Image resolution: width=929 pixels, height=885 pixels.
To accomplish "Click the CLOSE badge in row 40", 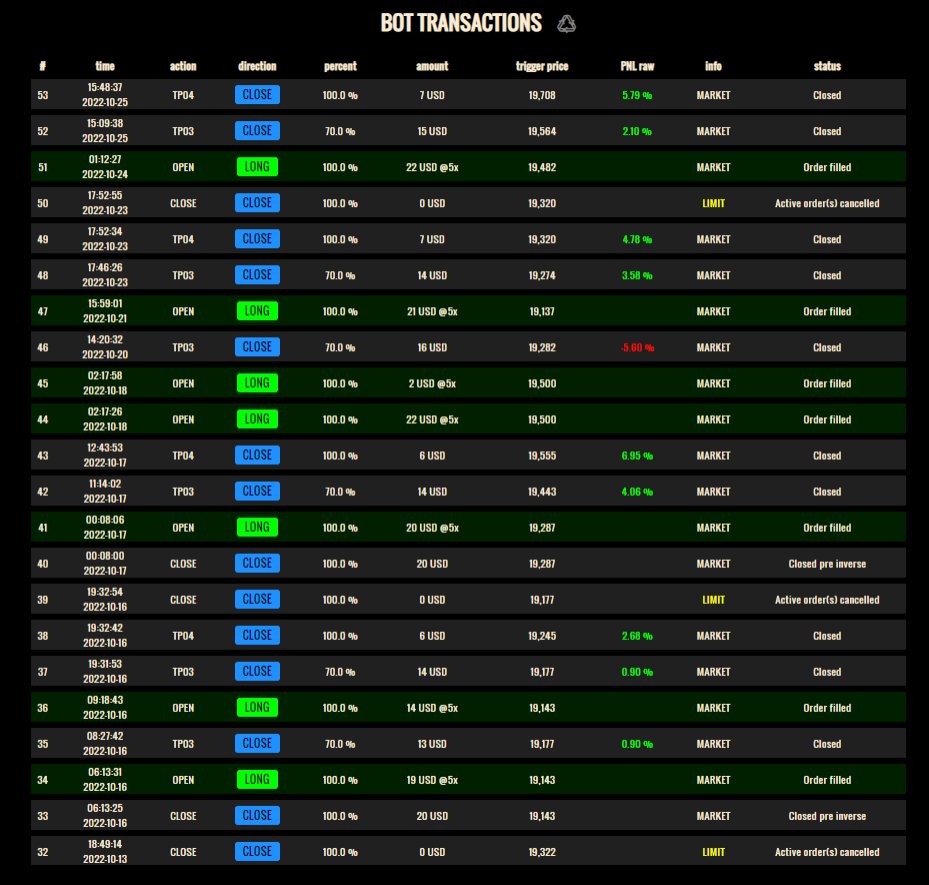I will (257, 563).
